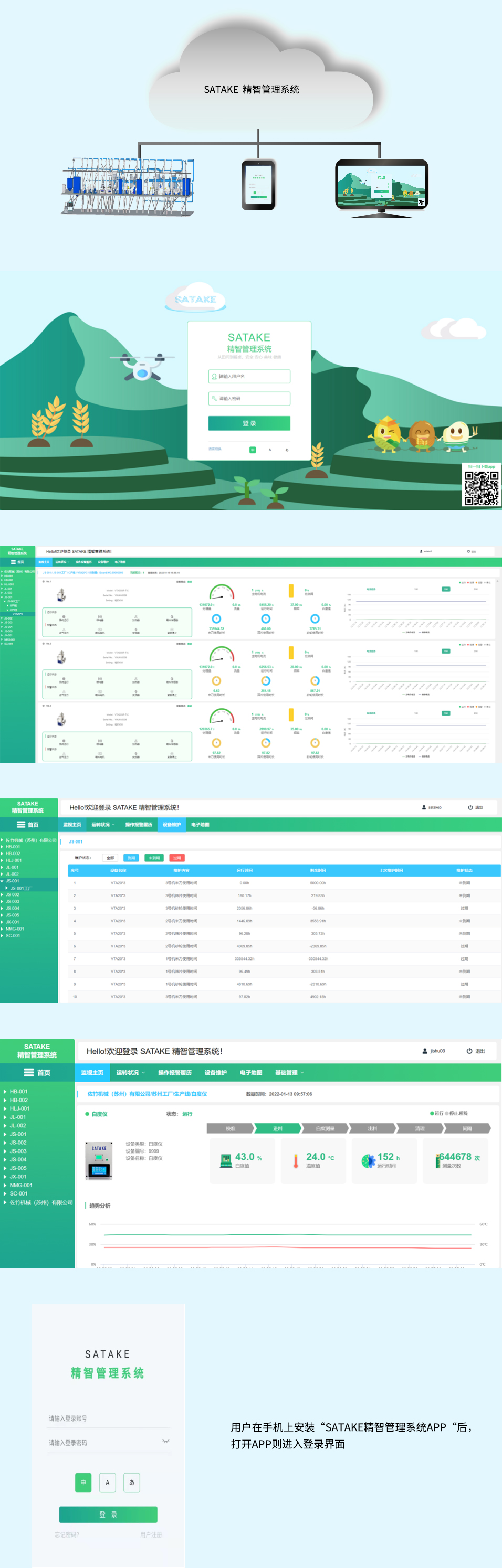Click web login username input field
The width and height of the screenshot is (502, 1568).
(249, 377)
